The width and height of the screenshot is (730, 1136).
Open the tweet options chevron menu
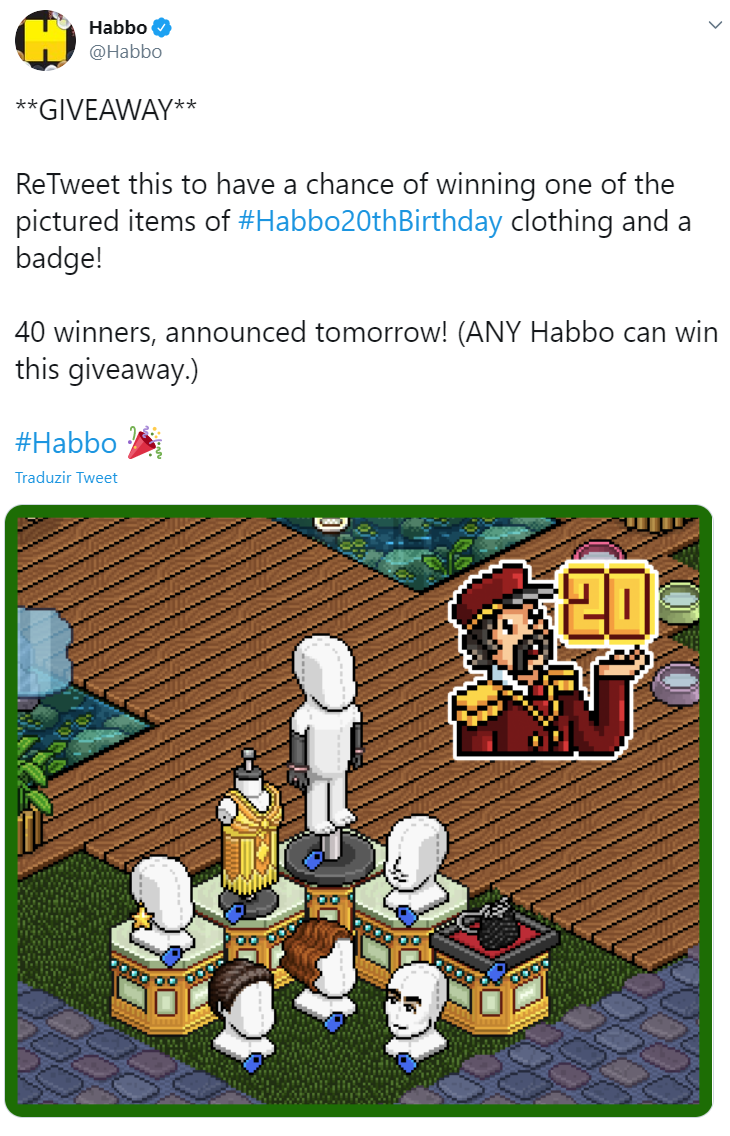(715, 25)
